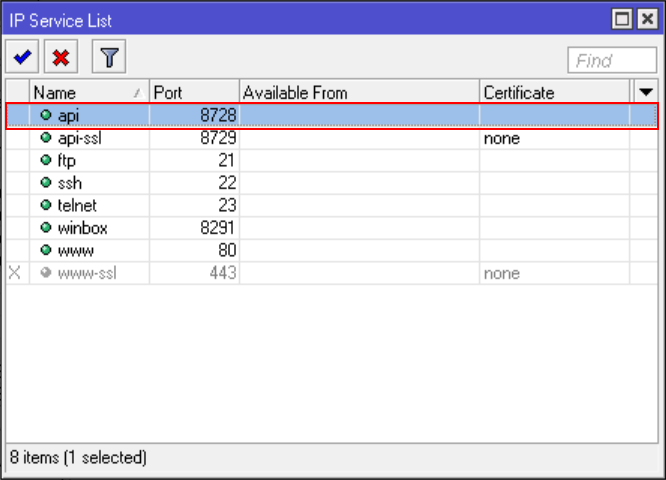Click the green status icon for www
The height and width of the screenshot is (480, 666).
pyautogui.click(x=46, y=250)
